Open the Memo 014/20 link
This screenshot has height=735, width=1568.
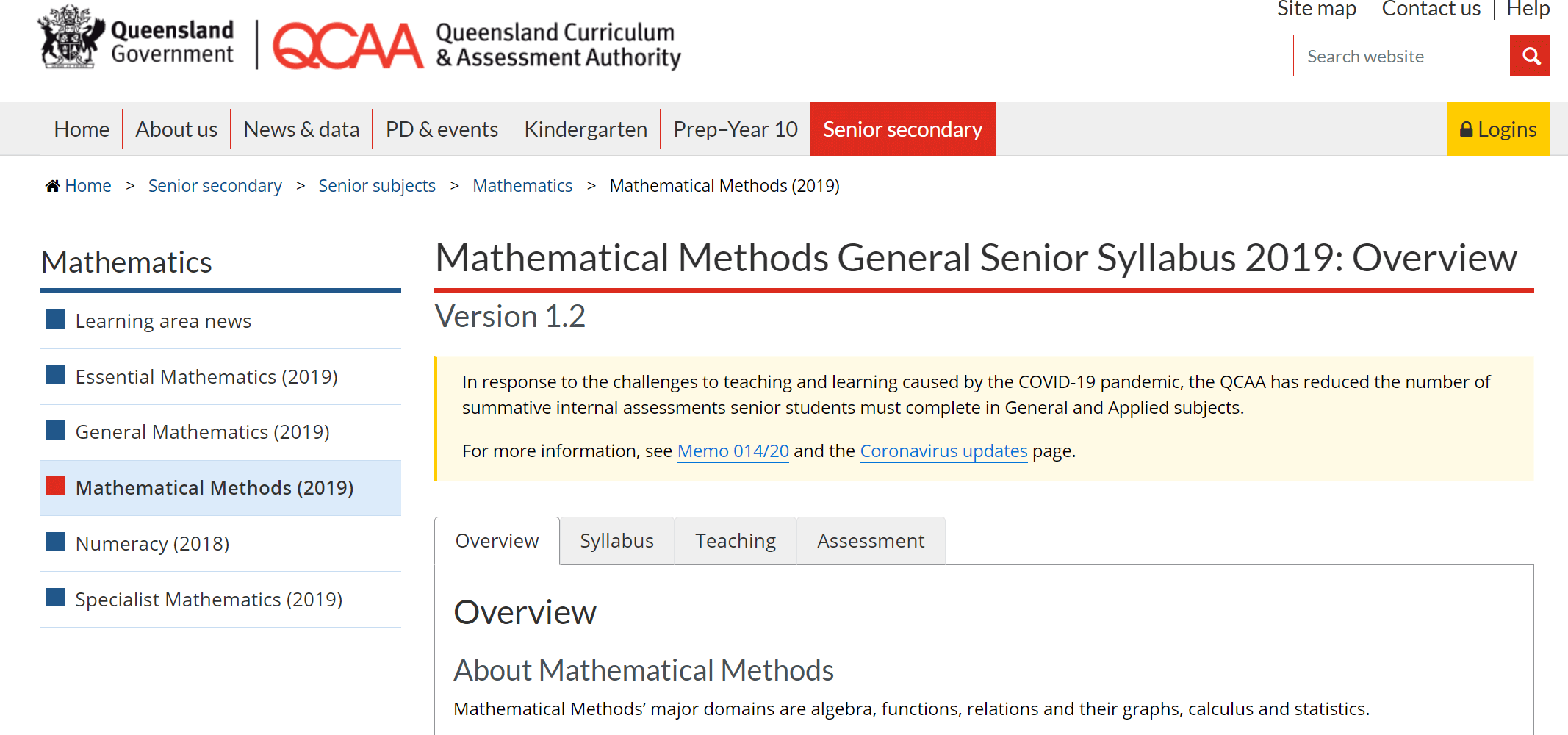733,451
